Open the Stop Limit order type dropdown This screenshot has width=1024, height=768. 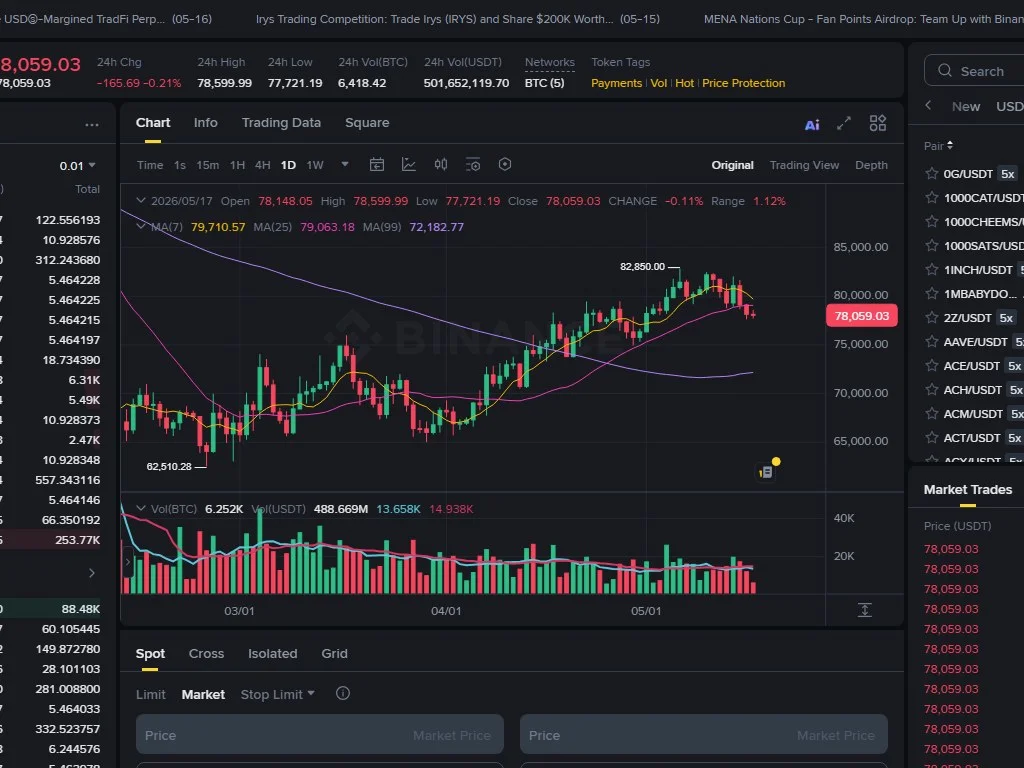tap(278, 694)
